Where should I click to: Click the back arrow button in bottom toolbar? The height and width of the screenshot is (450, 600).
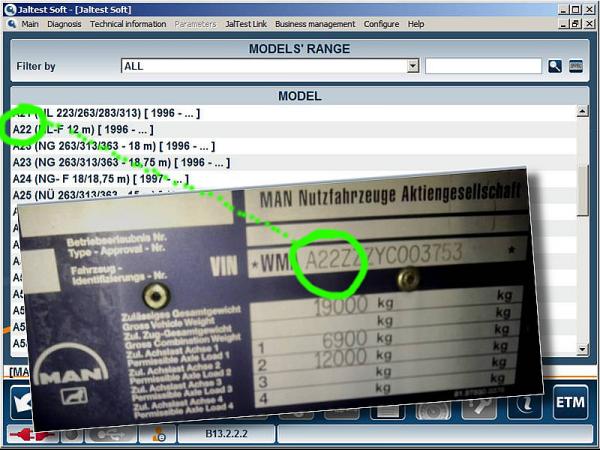coord(21,402)
